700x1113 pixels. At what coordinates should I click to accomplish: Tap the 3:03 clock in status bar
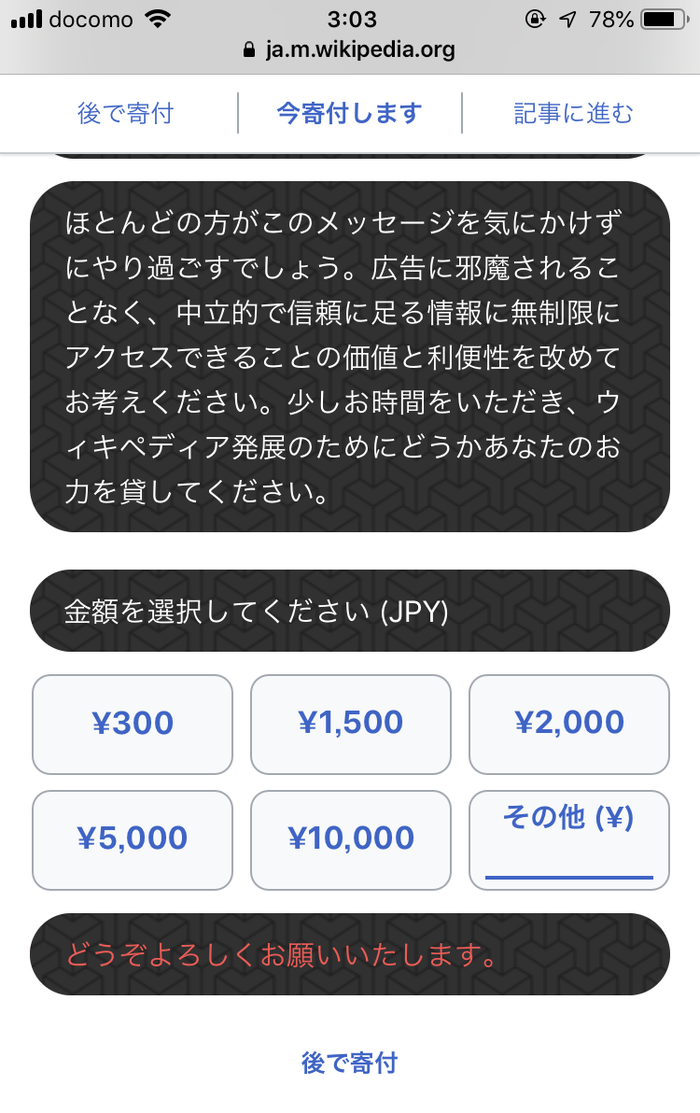pyautogui.click(x=352, y=18)
